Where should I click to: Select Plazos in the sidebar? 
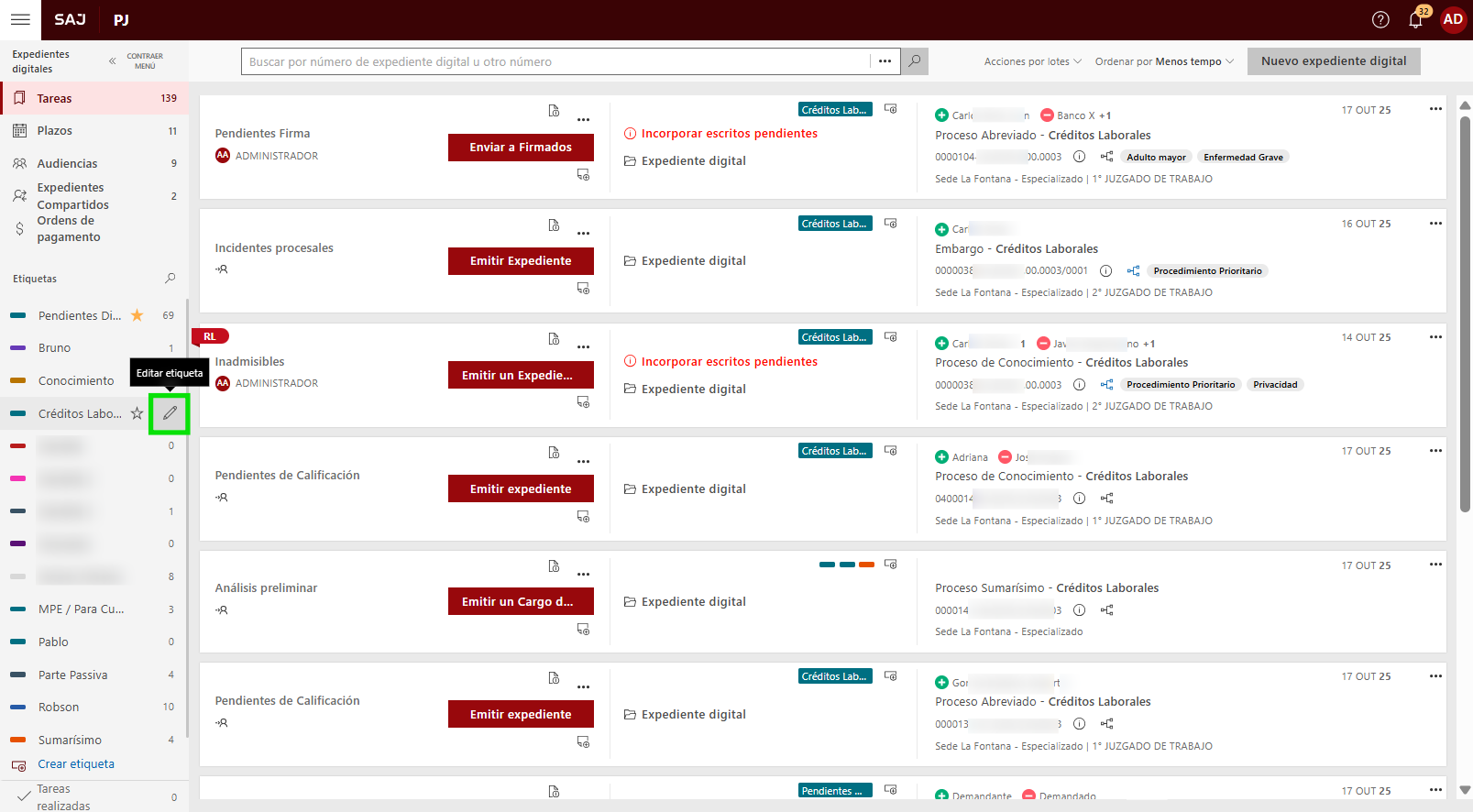click(55, 131)
